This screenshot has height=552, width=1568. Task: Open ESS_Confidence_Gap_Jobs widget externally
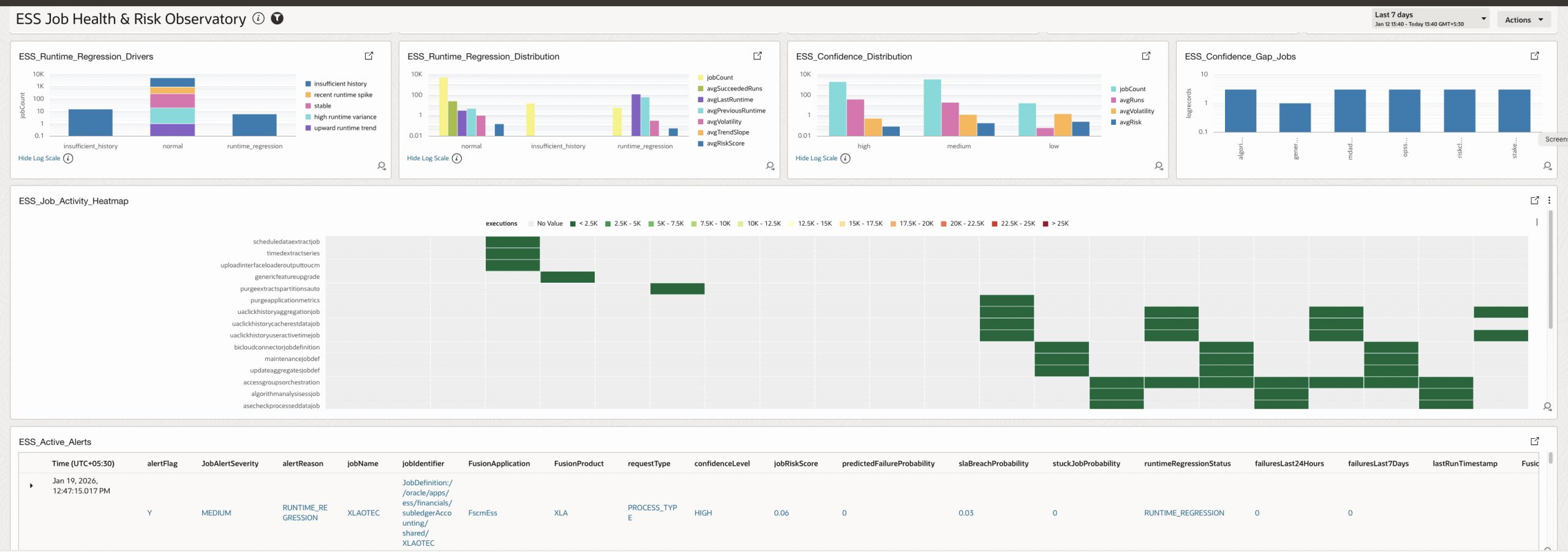pos(1534,56)
